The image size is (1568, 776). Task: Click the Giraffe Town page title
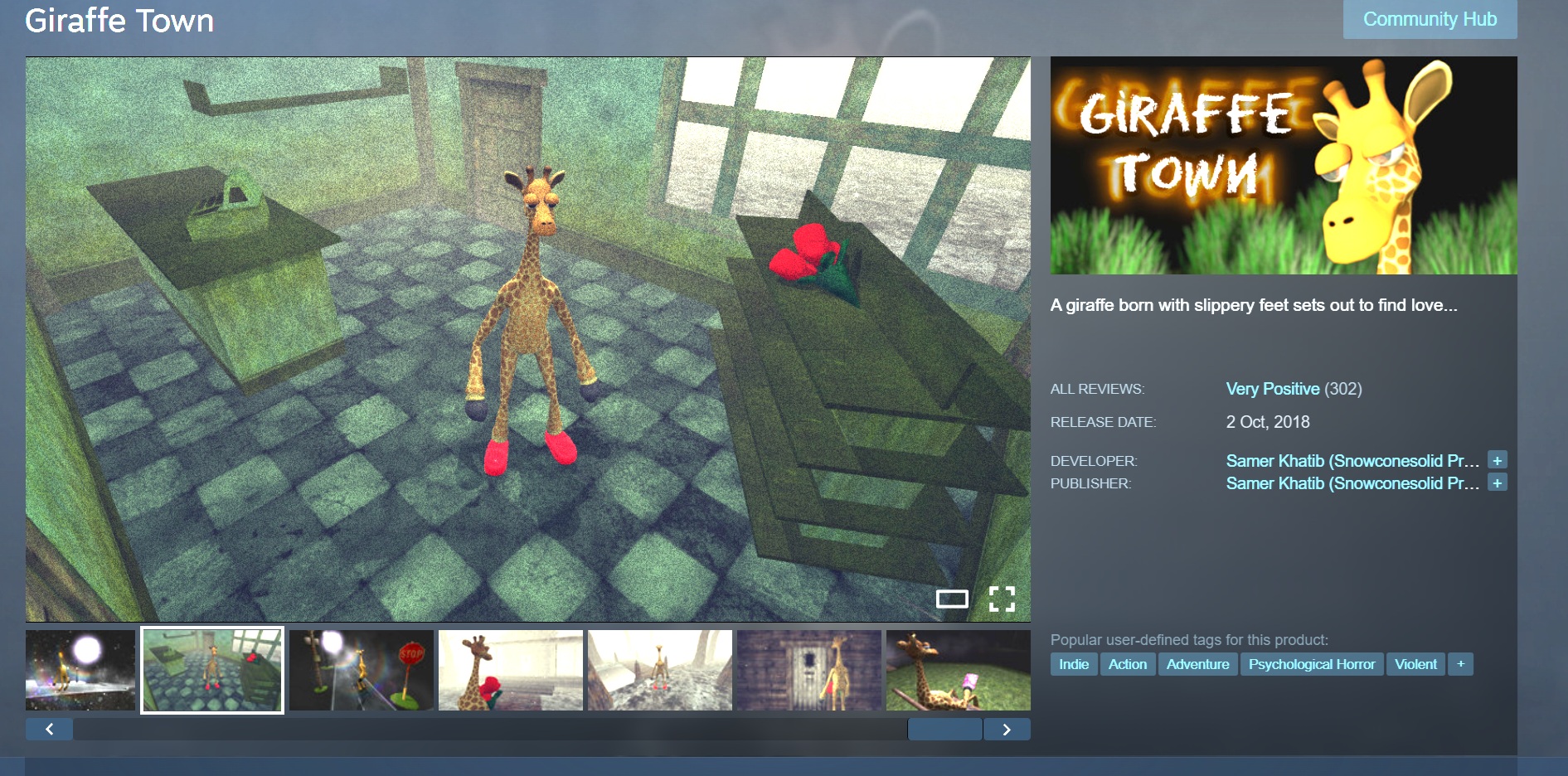119,21
